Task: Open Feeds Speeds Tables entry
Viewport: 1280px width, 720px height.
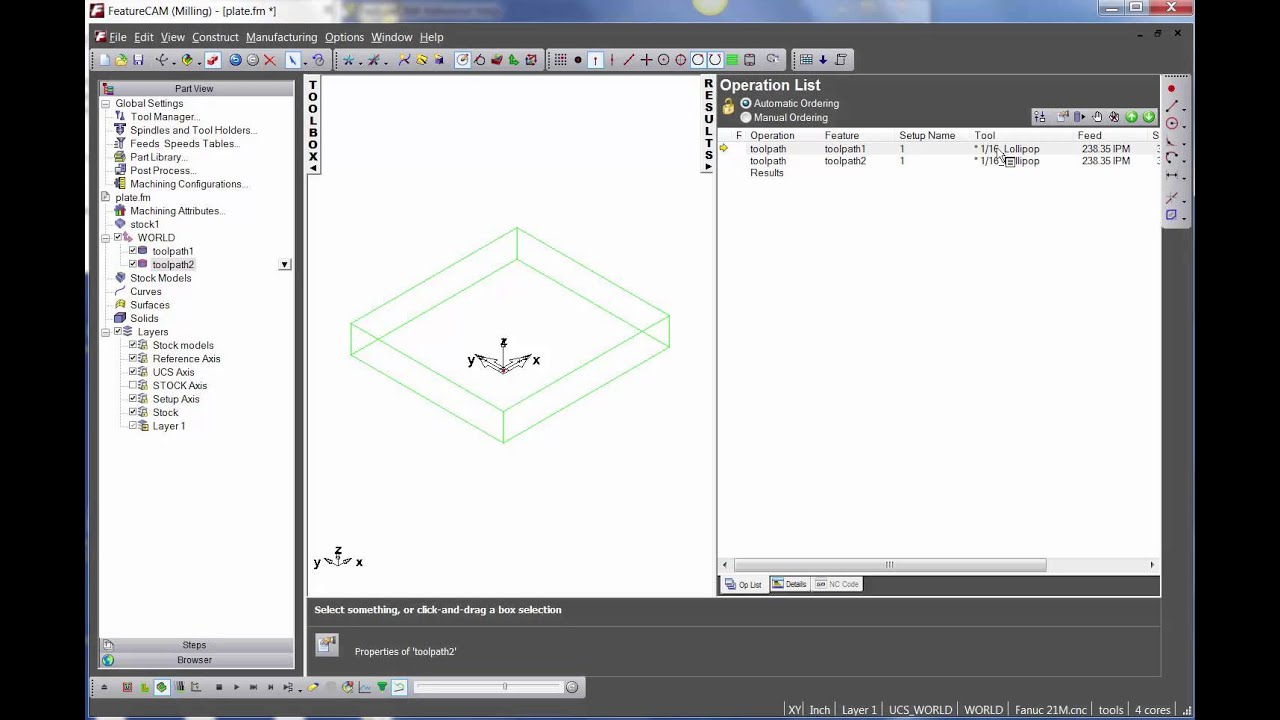Action: click(x=184, y=144)
